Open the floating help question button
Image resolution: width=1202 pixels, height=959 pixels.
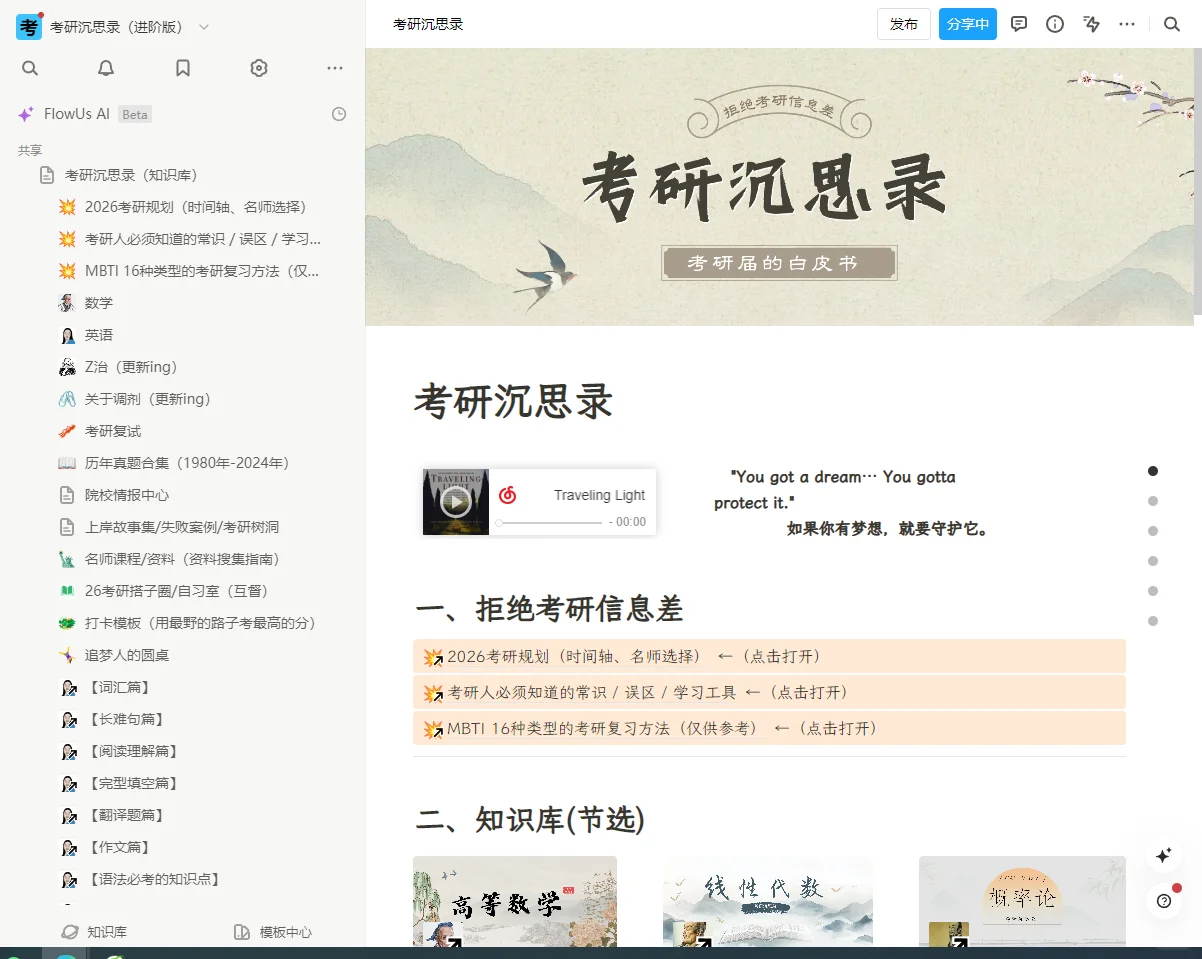point(1164,901)
